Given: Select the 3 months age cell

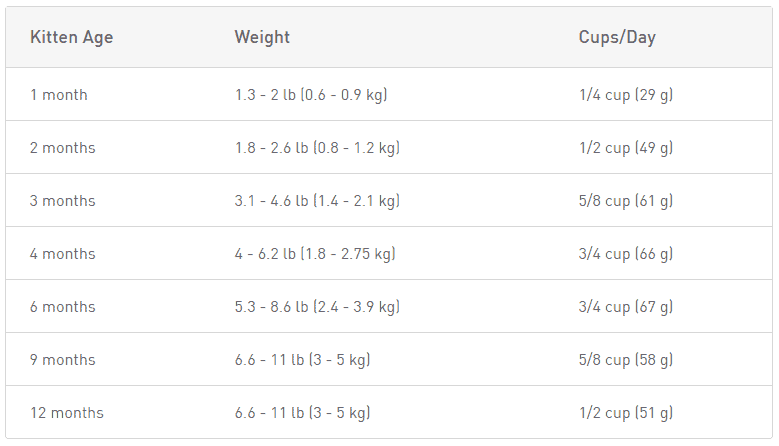Looking at the screenshot, I should [x=63, y=201].
